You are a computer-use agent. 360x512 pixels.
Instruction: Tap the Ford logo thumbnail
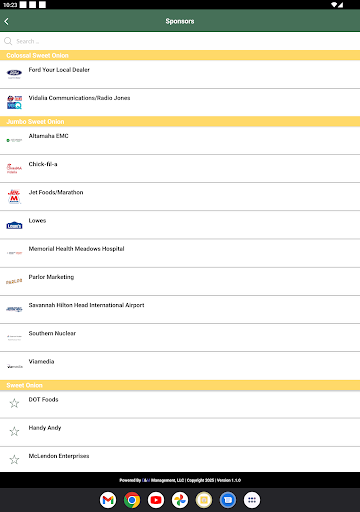[14, 73]
